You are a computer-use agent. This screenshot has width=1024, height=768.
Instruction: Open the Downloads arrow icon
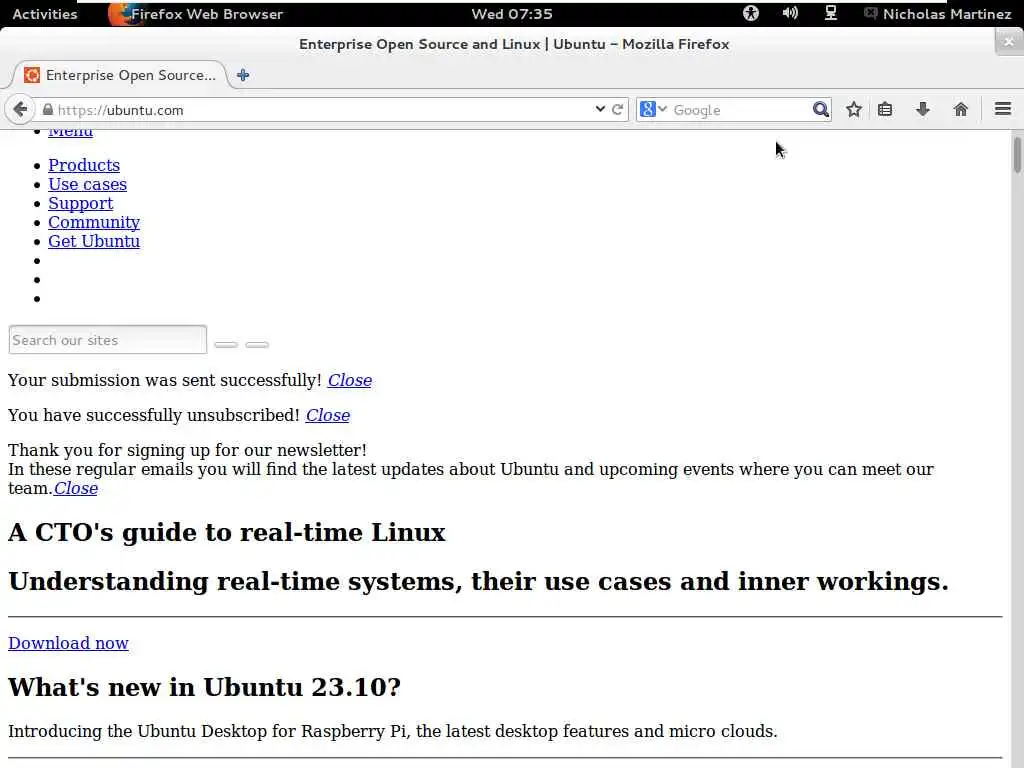[922, 109]
